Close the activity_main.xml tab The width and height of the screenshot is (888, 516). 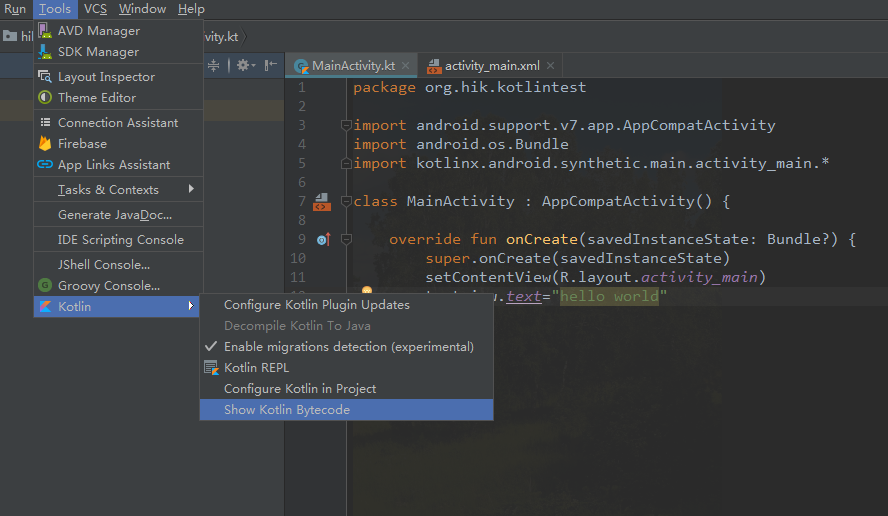550,66
